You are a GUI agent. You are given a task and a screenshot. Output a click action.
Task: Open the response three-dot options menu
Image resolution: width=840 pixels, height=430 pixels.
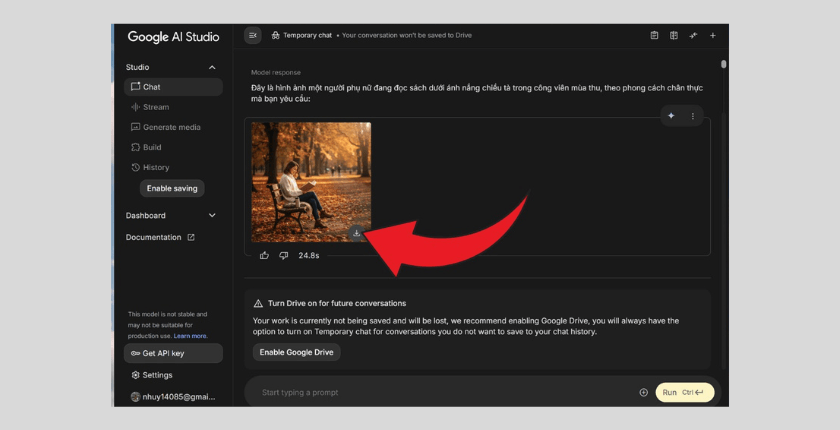(693, 116)
